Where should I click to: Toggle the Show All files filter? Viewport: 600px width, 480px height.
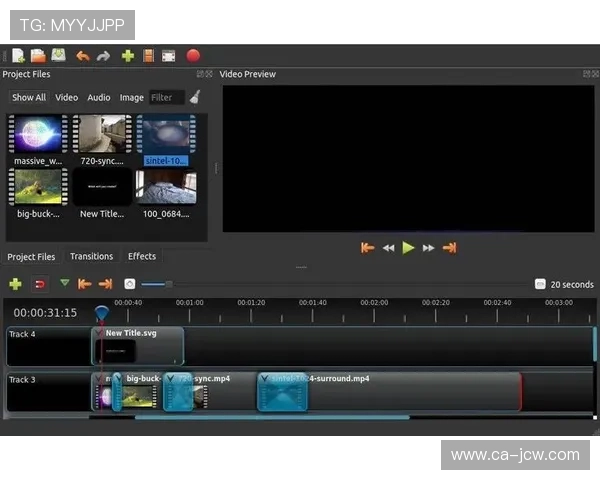pyautogui.click(x=28, y=98)
